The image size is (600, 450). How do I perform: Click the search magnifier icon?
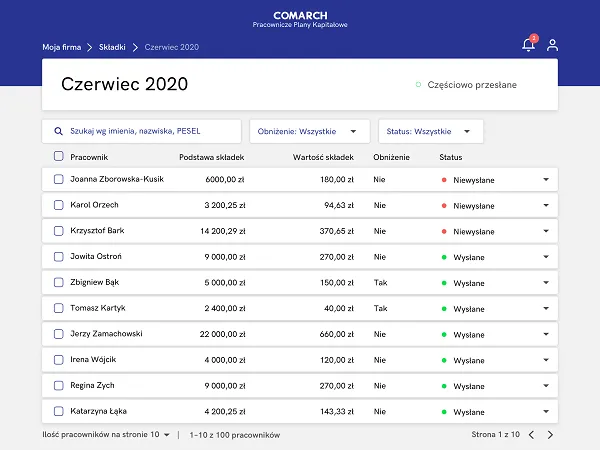click(58, 131)
